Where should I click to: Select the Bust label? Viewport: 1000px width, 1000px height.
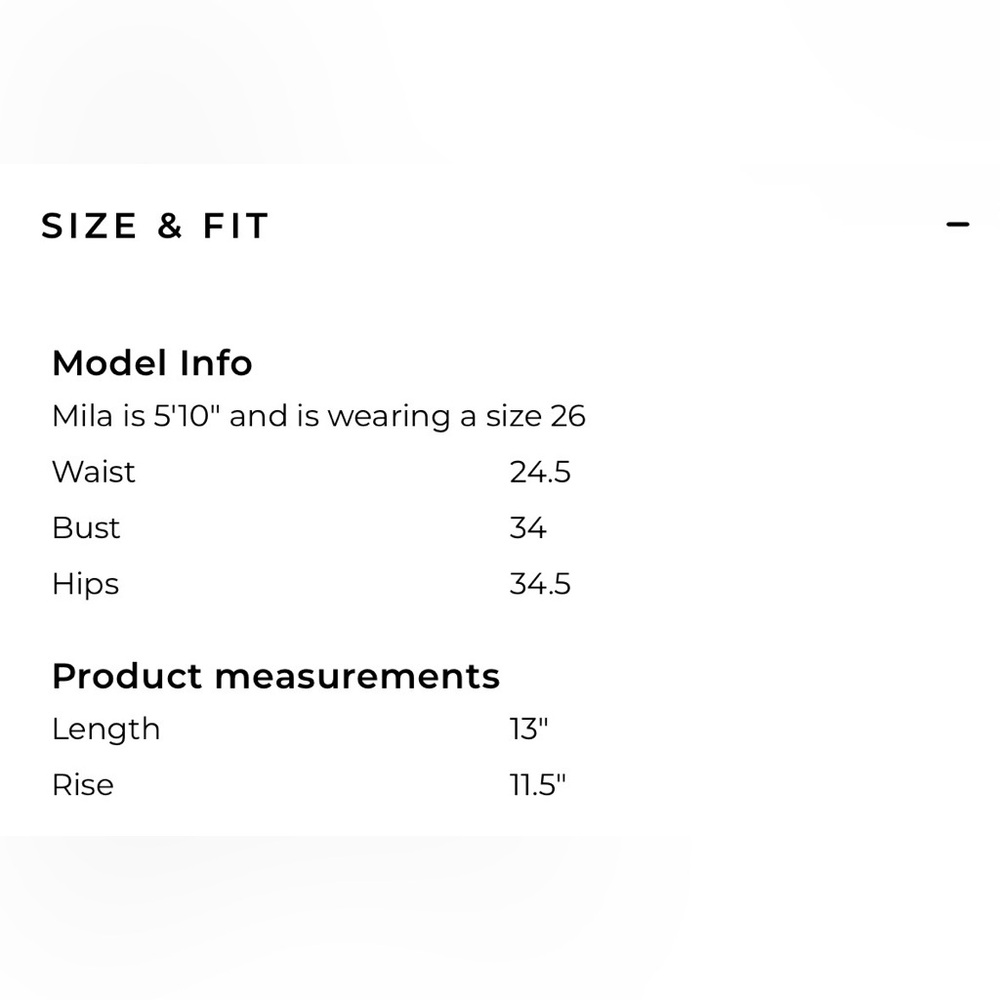point(85,528)
